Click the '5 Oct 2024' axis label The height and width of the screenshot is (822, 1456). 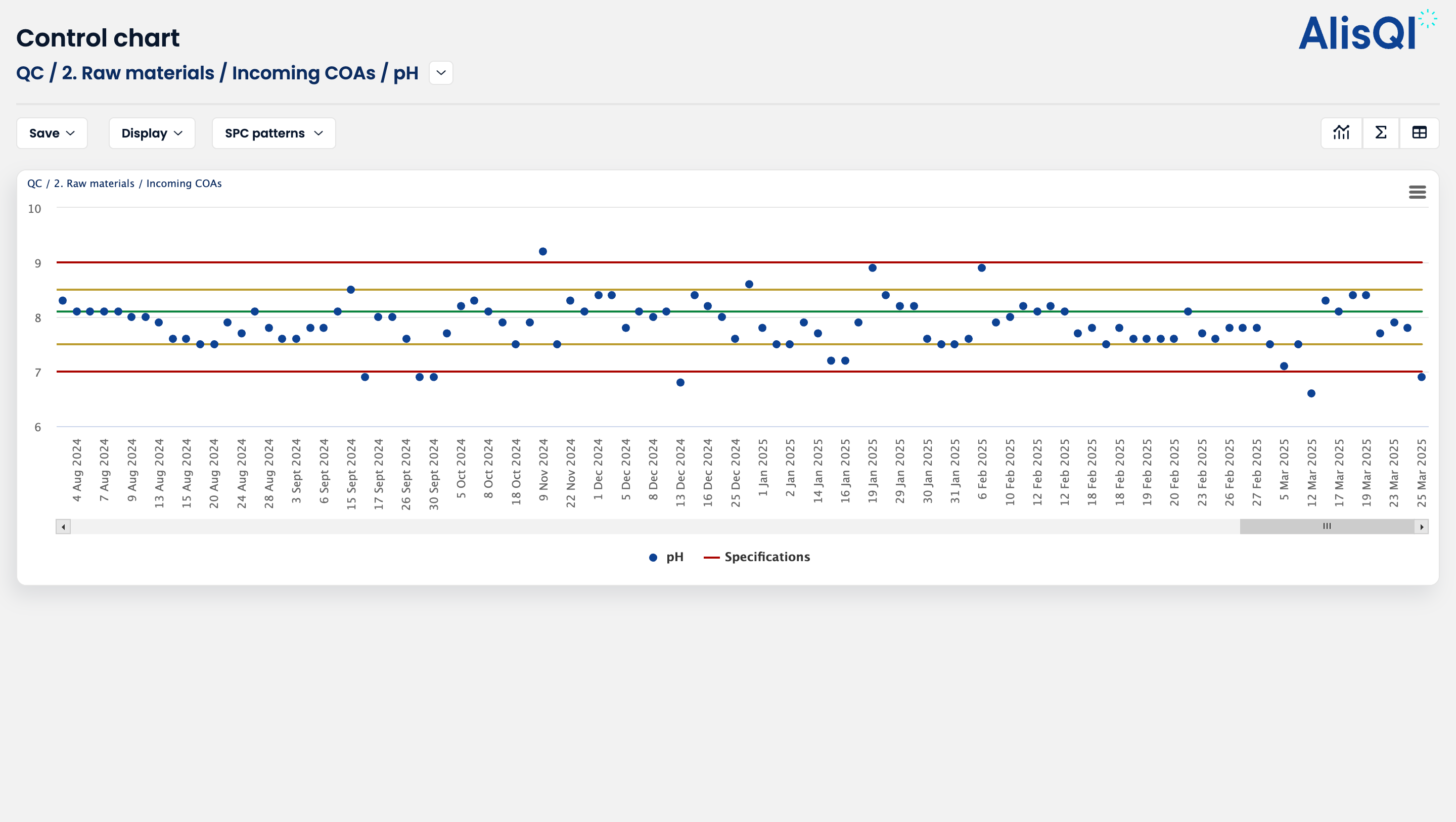(x=461, y=469)
